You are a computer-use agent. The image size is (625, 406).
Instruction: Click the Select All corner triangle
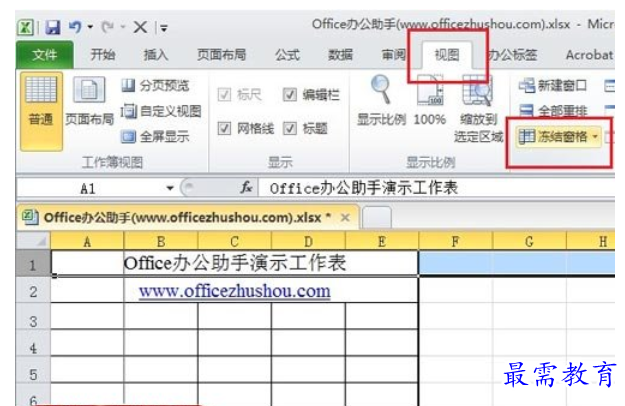pyautogui.click(x=33, y=241)
